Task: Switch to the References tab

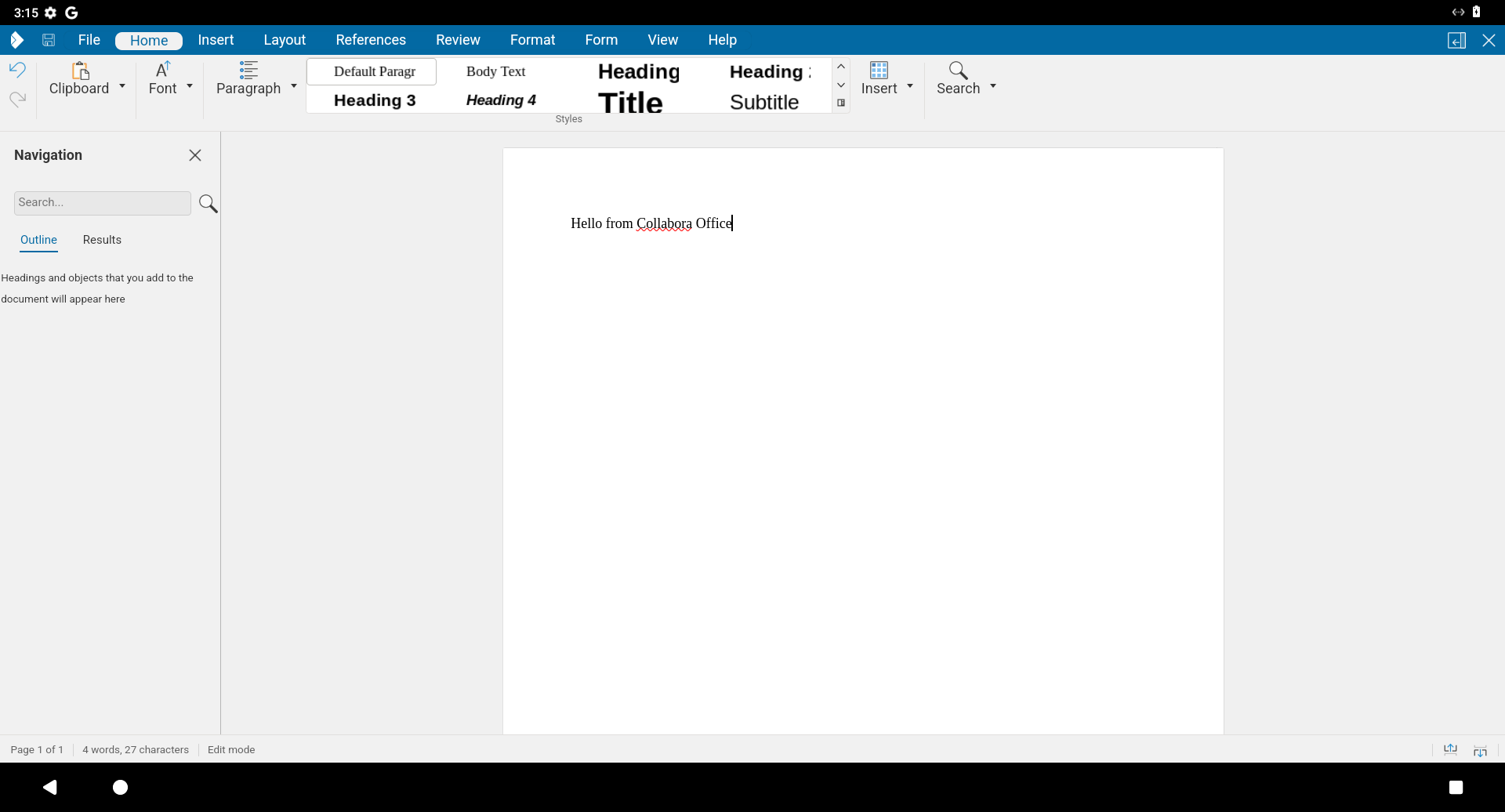Action: pos(371,40)
